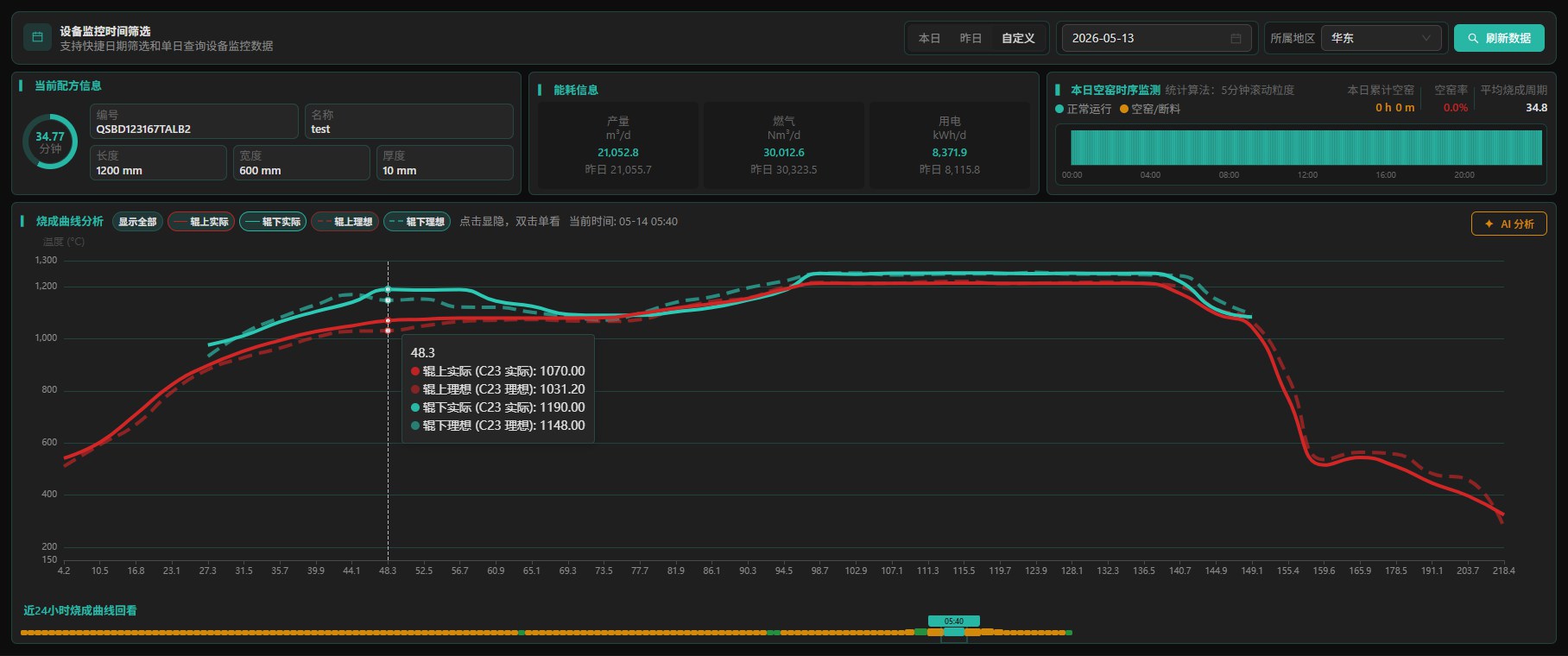Image resolution: width=1568 pixels, height=656 pixels.
Task: Click the 34.77 分钟 circular progress ring
Action: tap(50, 142)
